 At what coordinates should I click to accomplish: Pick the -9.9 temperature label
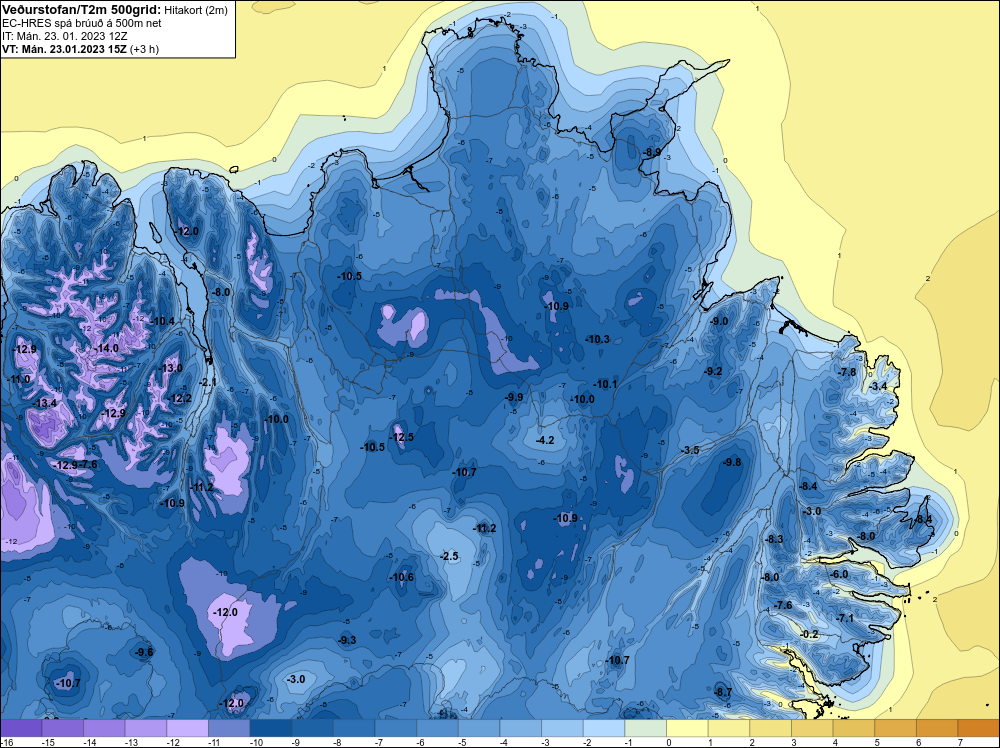tap(514, 397)
